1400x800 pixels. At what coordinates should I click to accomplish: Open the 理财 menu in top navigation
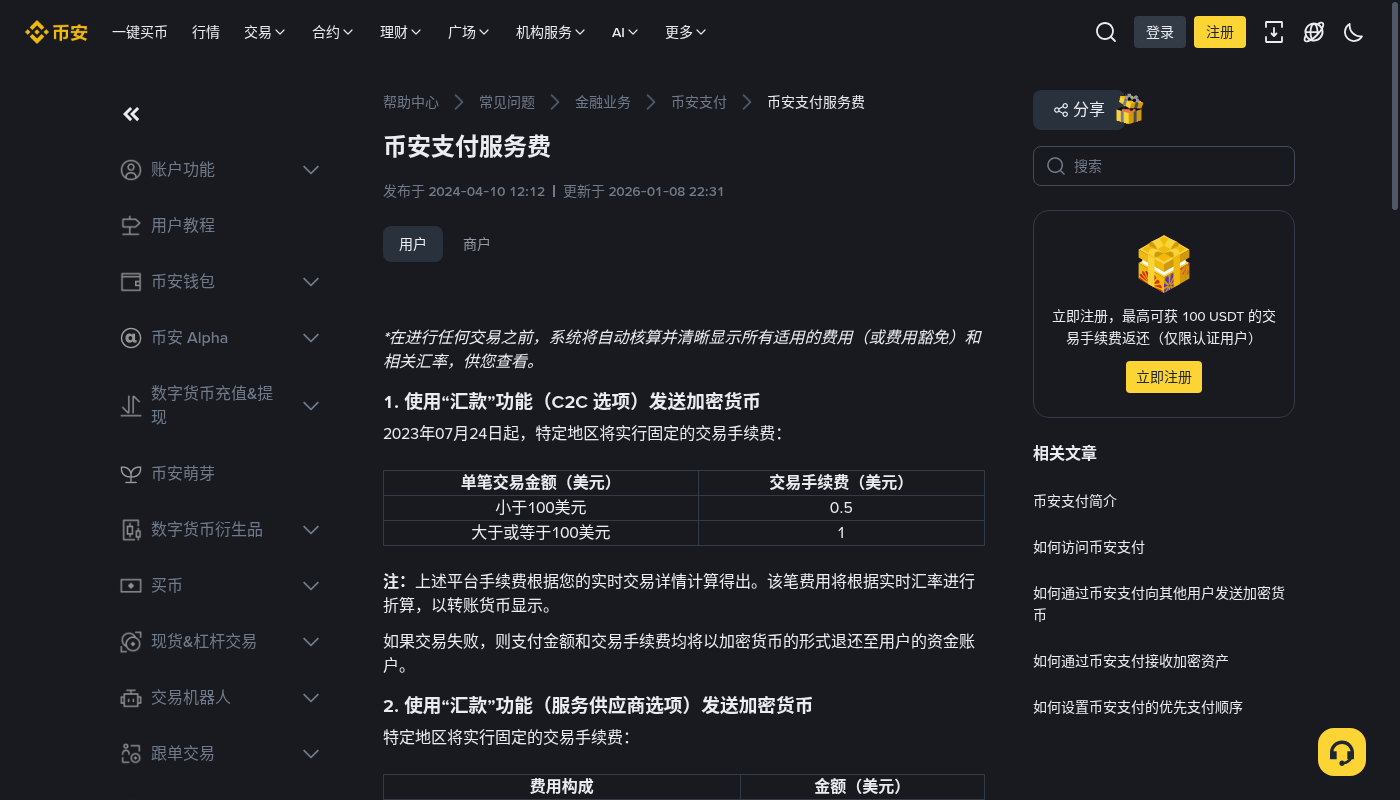[x=401, y=32]
